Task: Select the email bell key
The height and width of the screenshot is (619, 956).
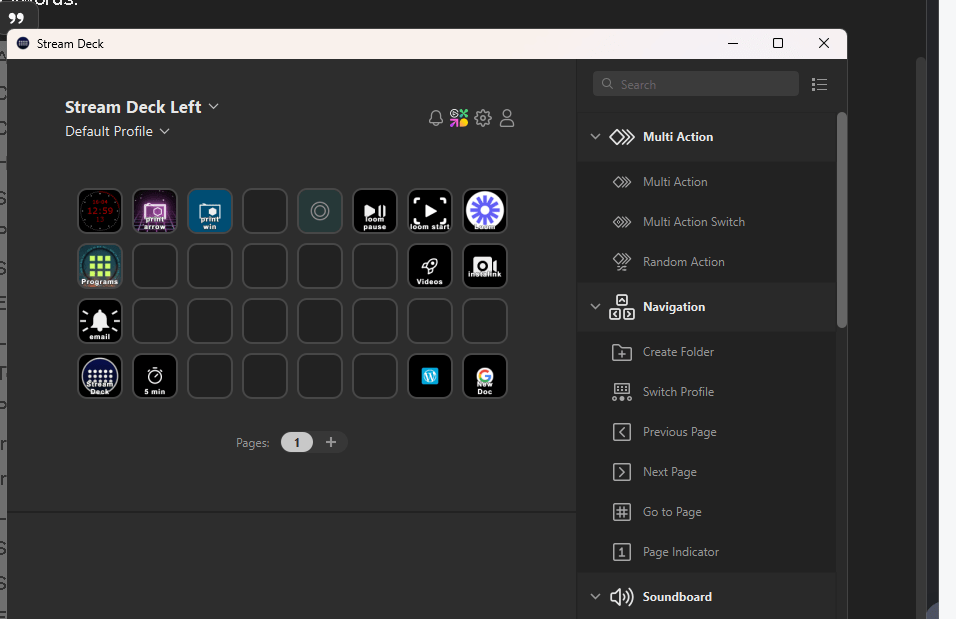Action: [100, 321]
